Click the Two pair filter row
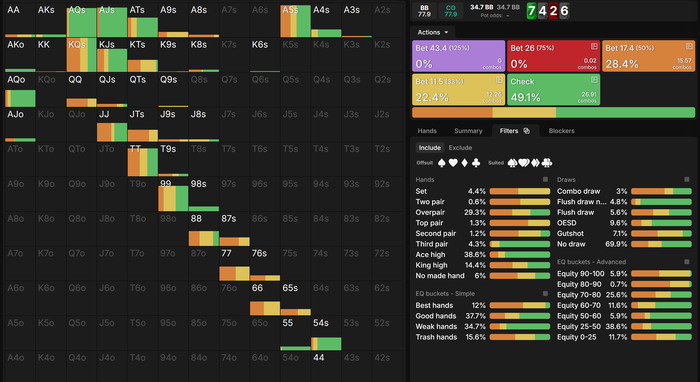Viewport: 700px width, 382px height. click(483, 202)
